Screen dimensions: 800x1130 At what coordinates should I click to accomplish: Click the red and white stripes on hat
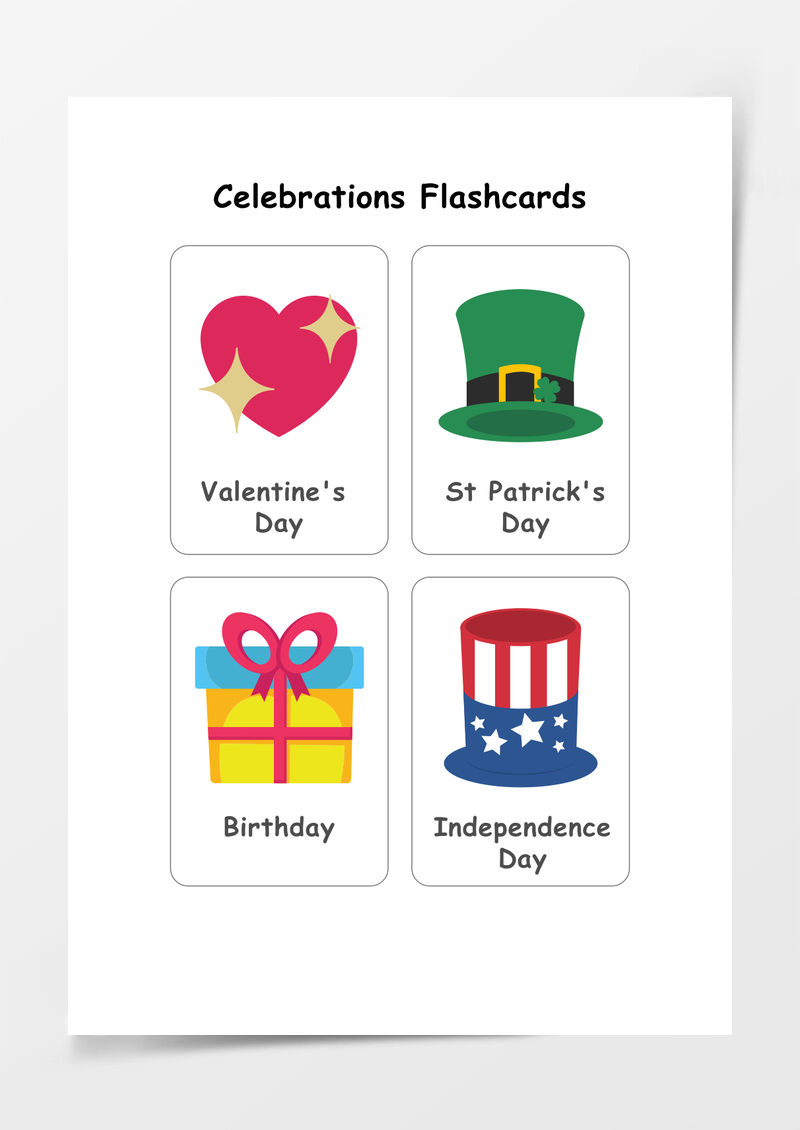(x=520, y=672)
